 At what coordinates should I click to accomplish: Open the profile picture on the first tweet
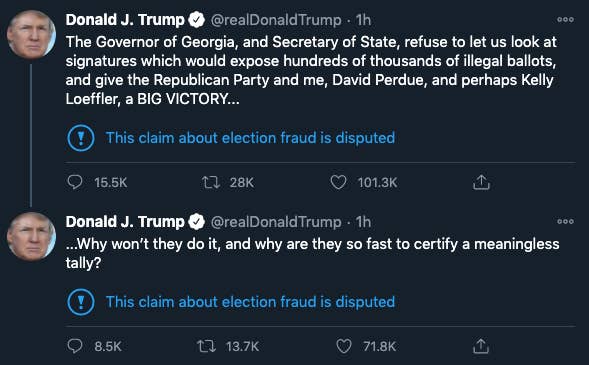click(x=32, y=35)
